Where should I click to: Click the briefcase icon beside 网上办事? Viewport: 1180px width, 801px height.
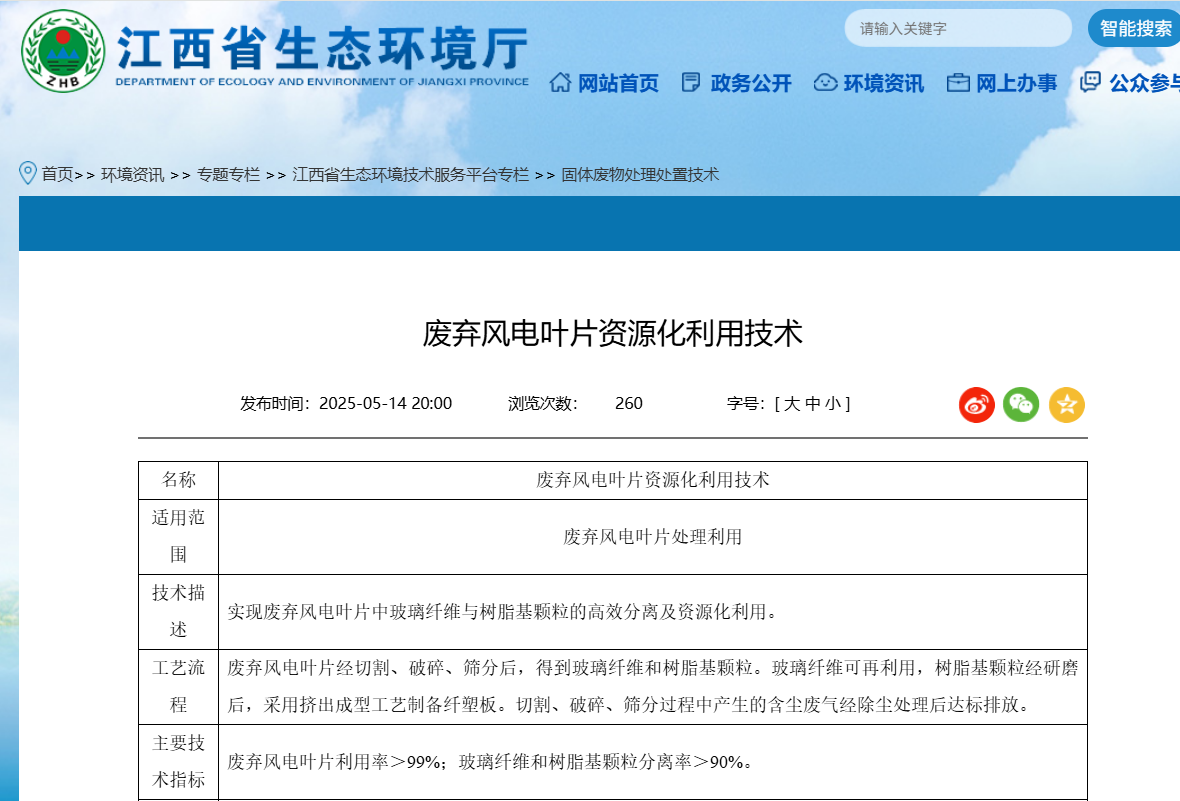958,83
